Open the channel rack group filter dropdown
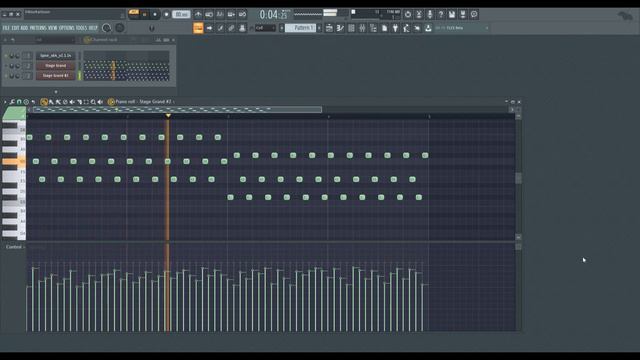 (x=55, y=40)
